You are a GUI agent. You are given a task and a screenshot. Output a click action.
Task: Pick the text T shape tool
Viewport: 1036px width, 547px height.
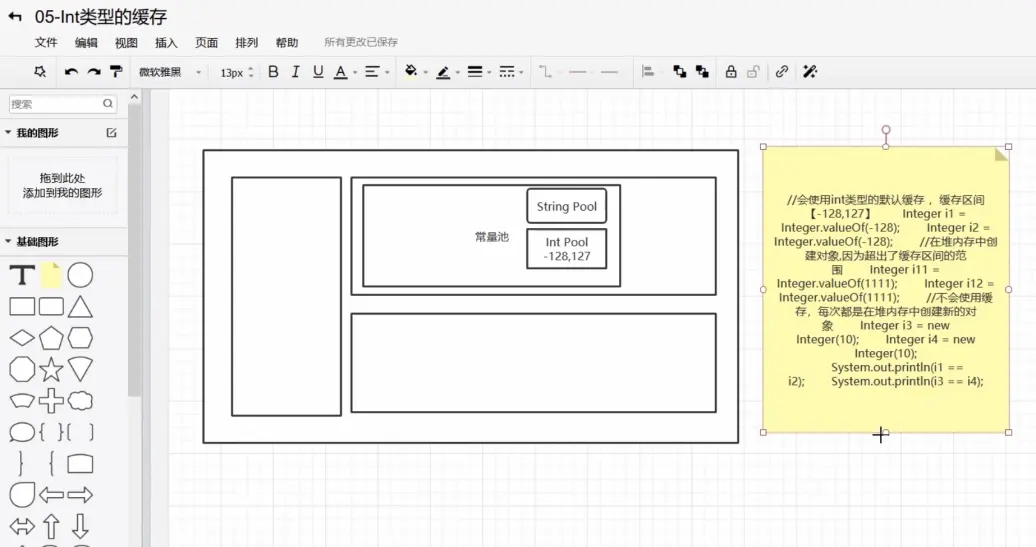pyautogui.click(x=22, y=276)
